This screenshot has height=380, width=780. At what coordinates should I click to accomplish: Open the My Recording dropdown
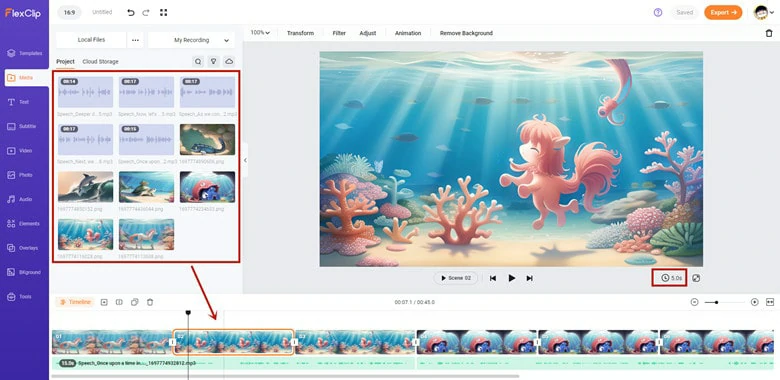(x=192, y=40)
